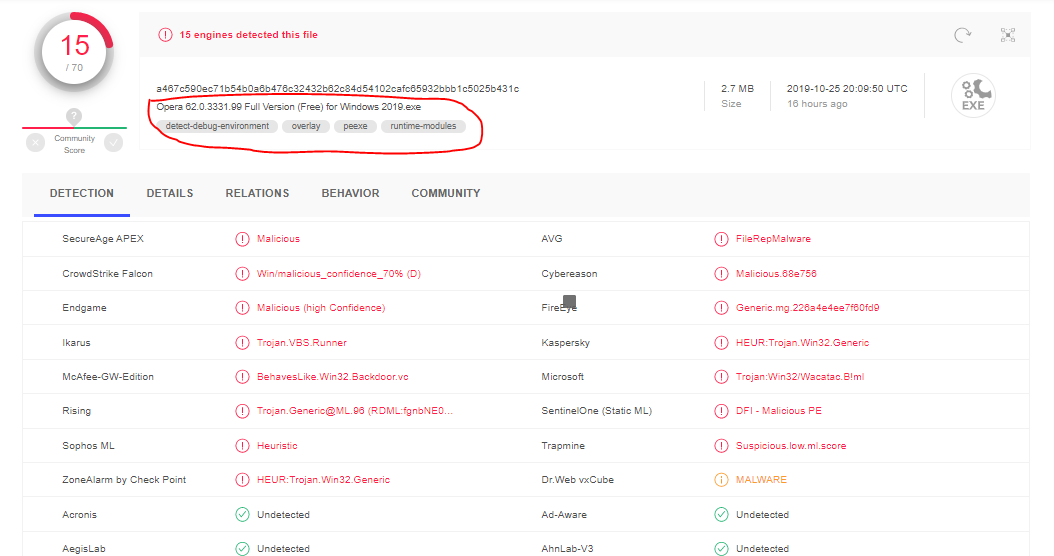Click the alert icon in McAfee-GW-Edition row
1054x556 pixels.
click(242, 376)
